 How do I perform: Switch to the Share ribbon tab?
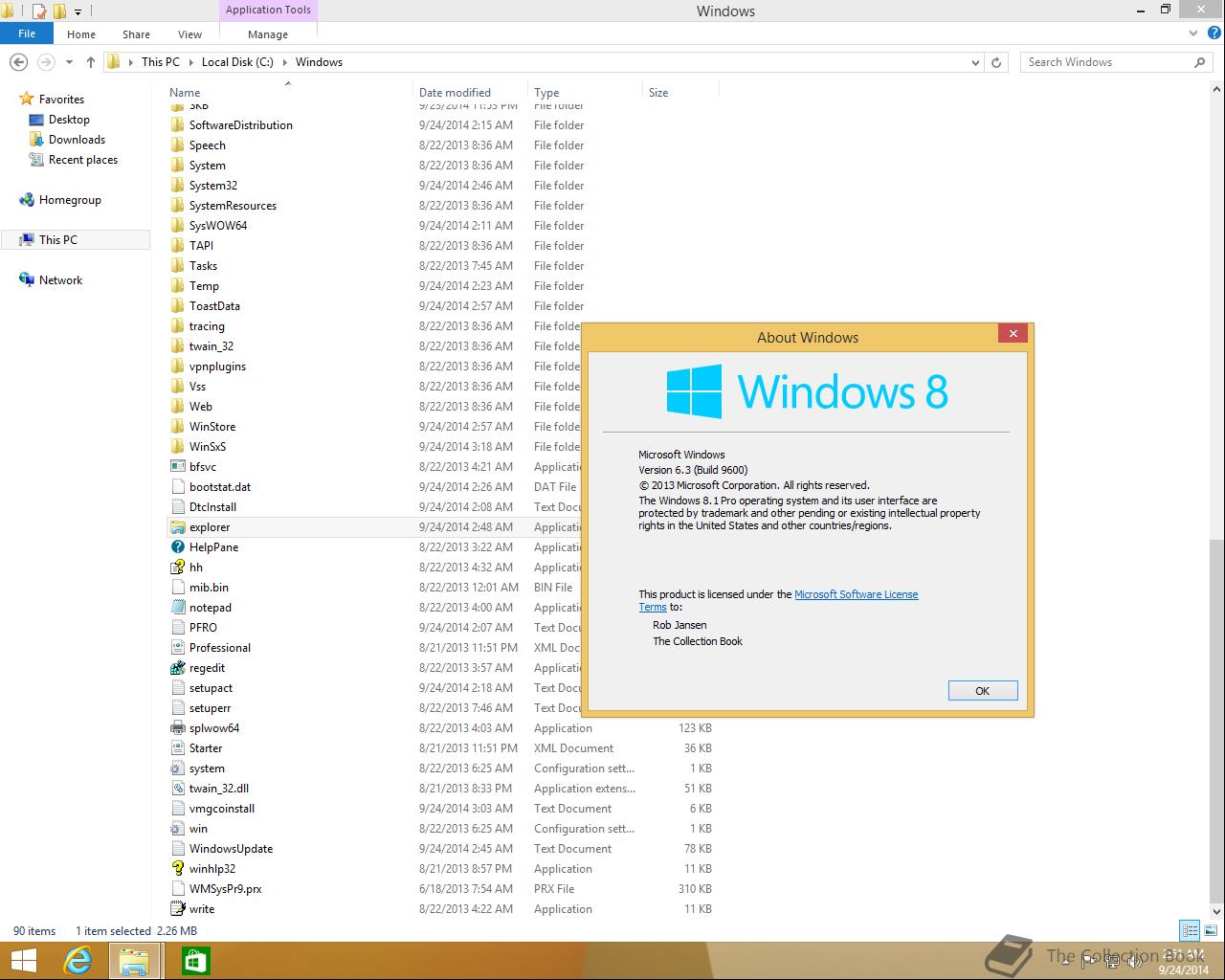click(x=136, y=34)
